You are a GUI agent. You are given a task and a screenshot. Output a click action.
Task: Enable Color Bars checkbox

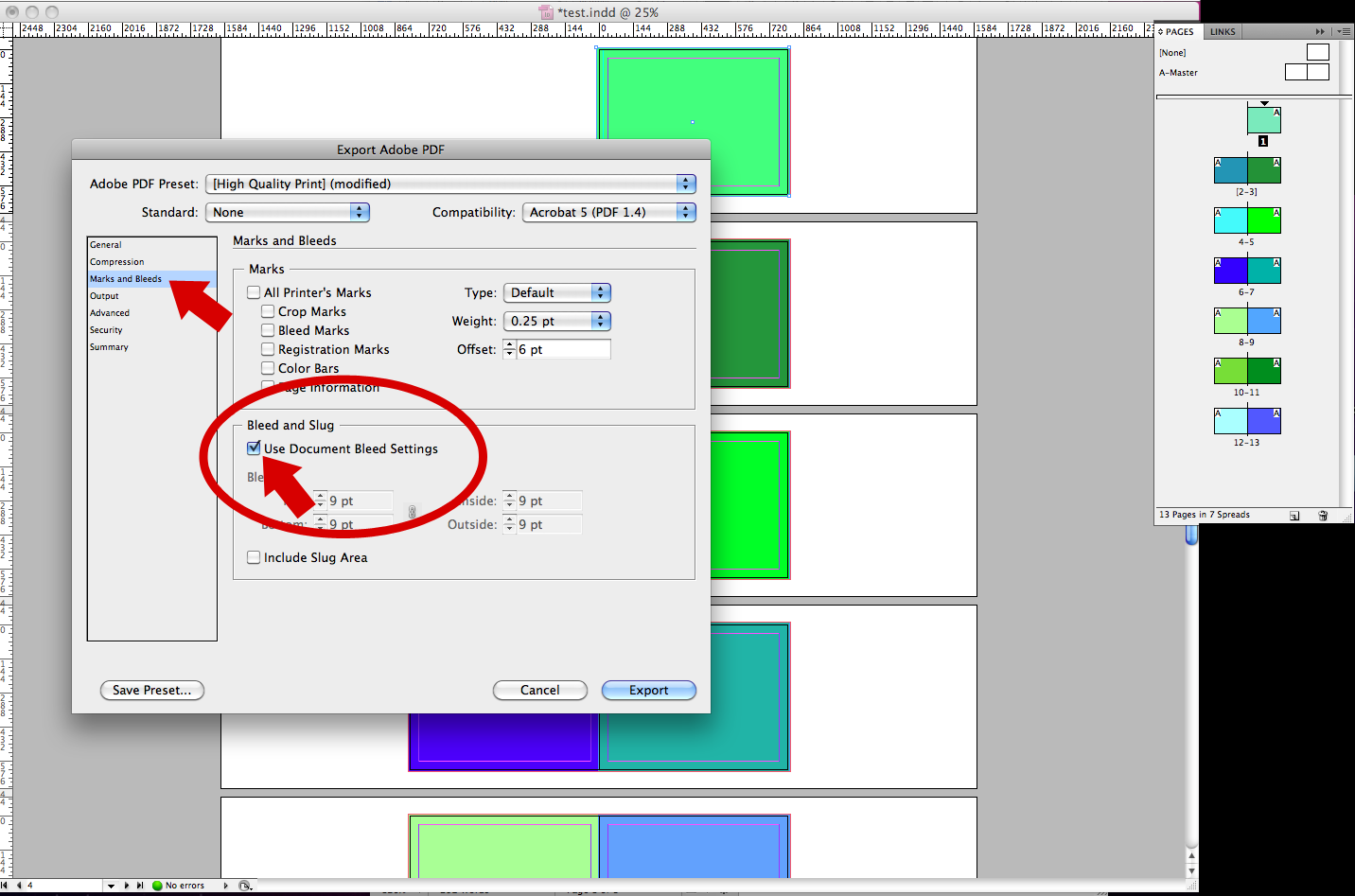pyautogui.click(x=268, y=368)
